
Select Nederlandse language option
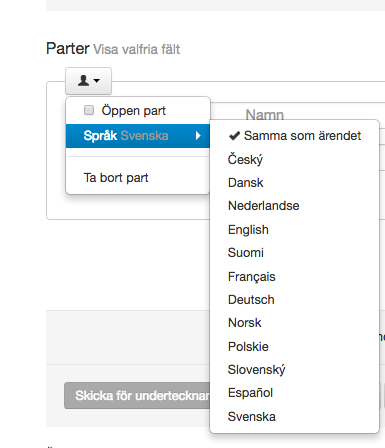tap(295, 206)
